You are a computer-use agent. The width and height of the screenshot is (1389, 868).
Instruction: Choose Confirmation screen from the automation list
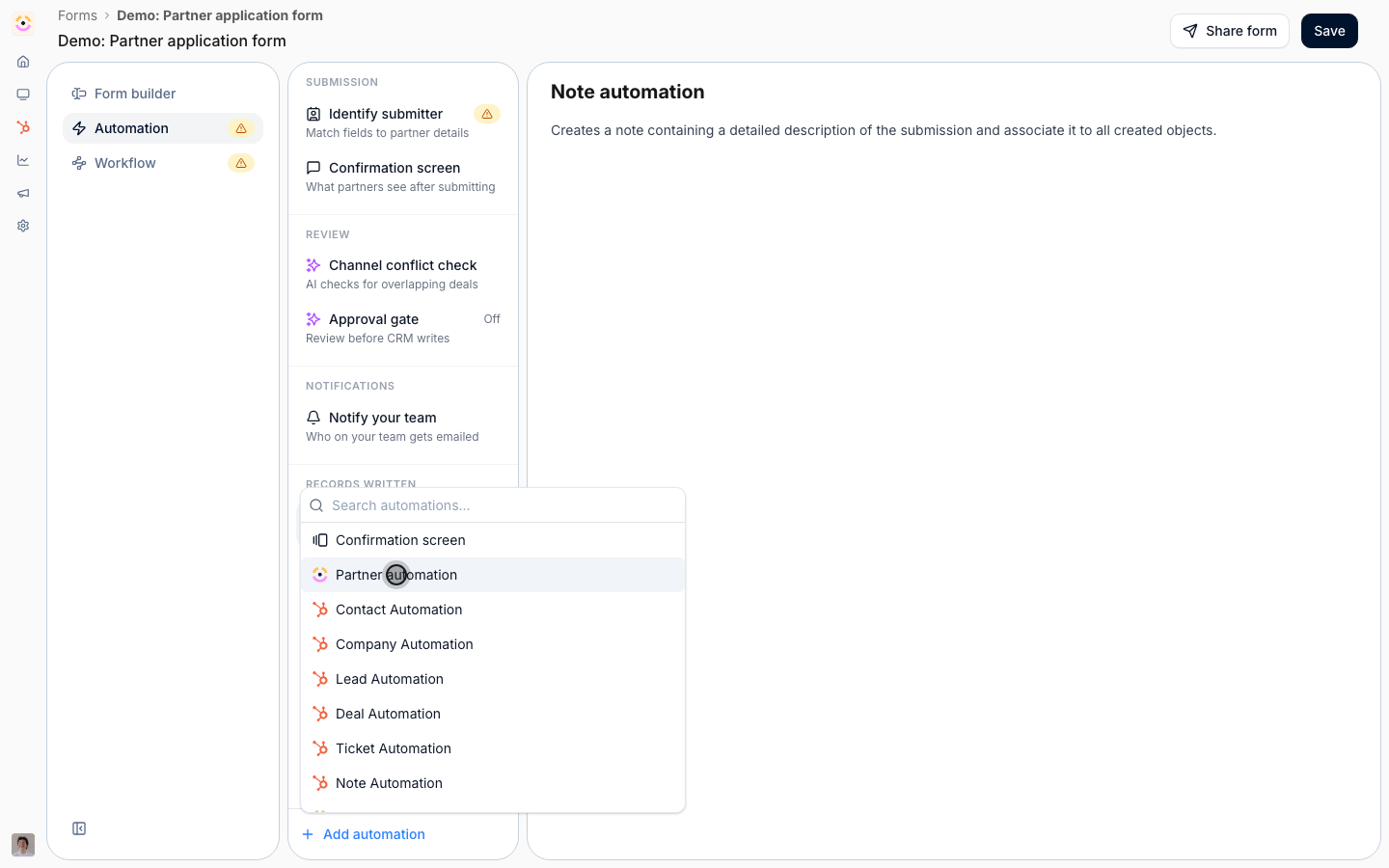pos(493,540)
